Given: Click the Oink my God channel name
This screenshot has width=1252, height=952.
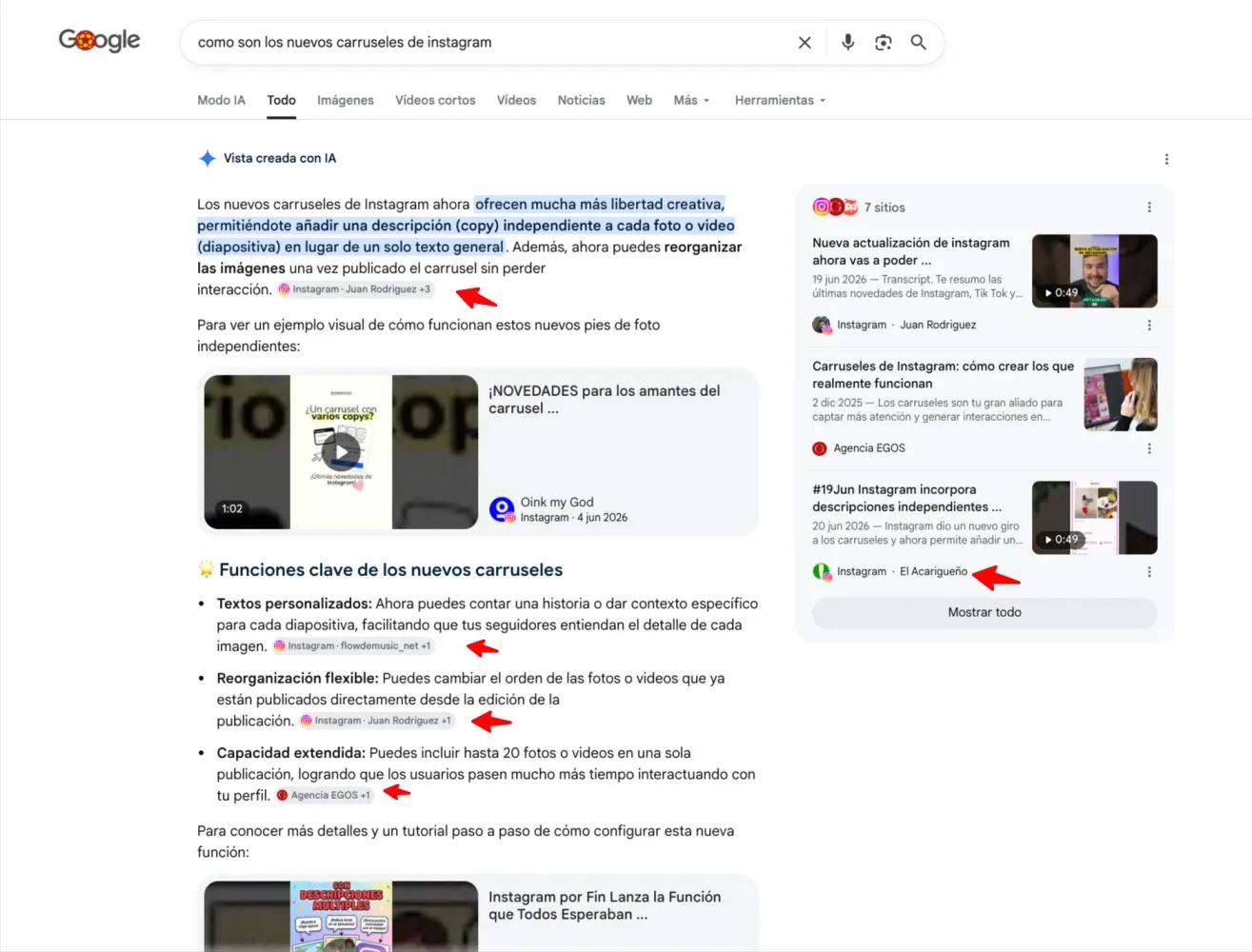Looking at the screenshot, I should pos(557,502).
